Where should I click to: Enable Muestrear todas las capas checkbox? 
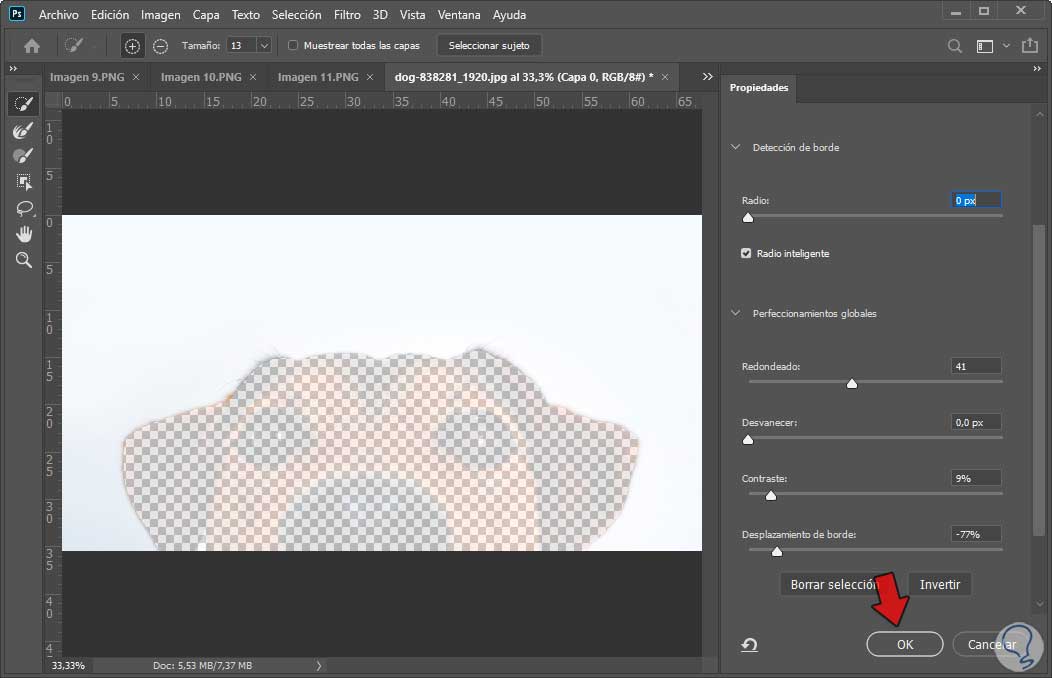[293, 46]
